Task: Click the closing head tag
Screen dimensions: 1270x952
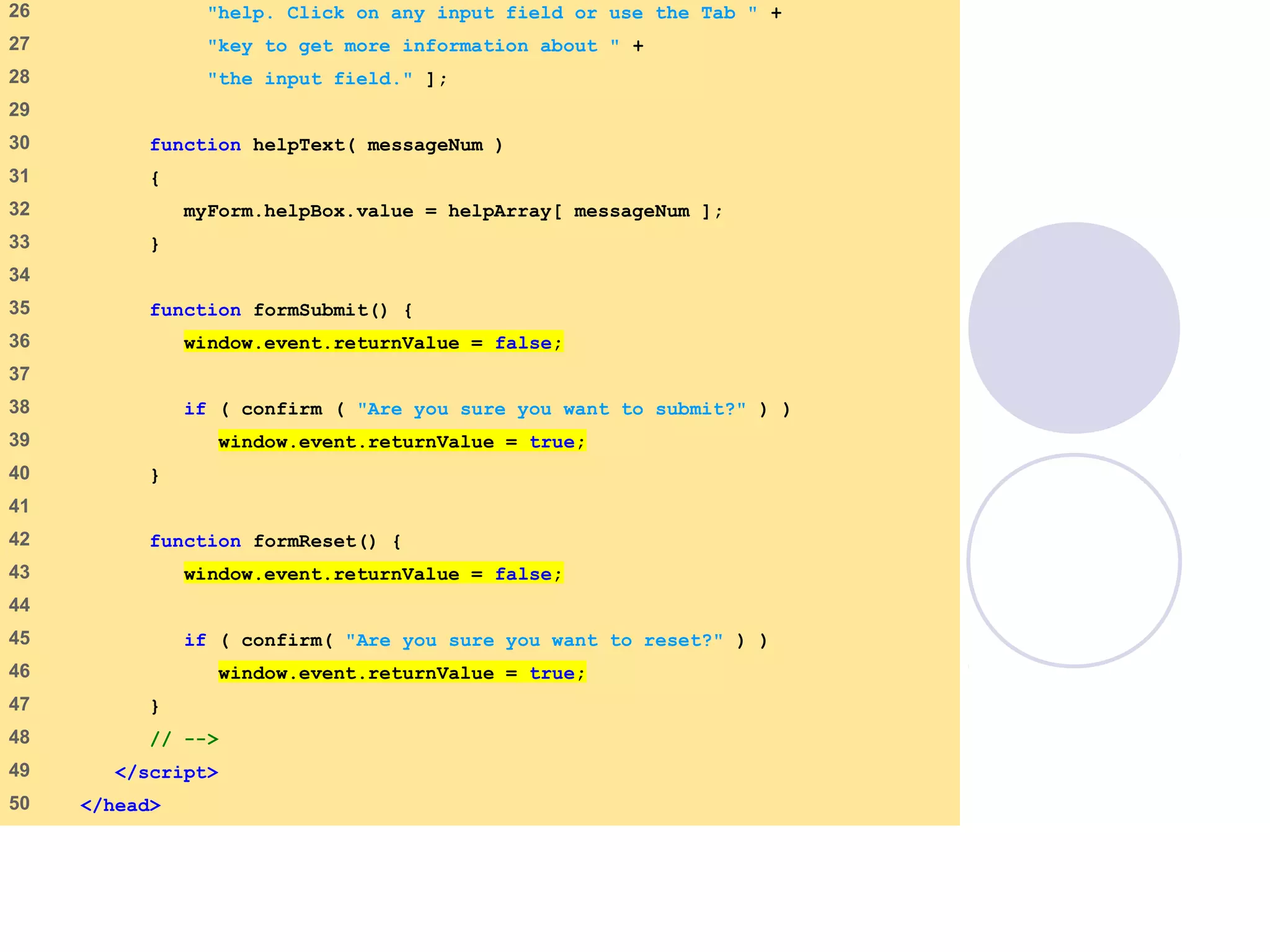Action: click(x=120, y=805)
